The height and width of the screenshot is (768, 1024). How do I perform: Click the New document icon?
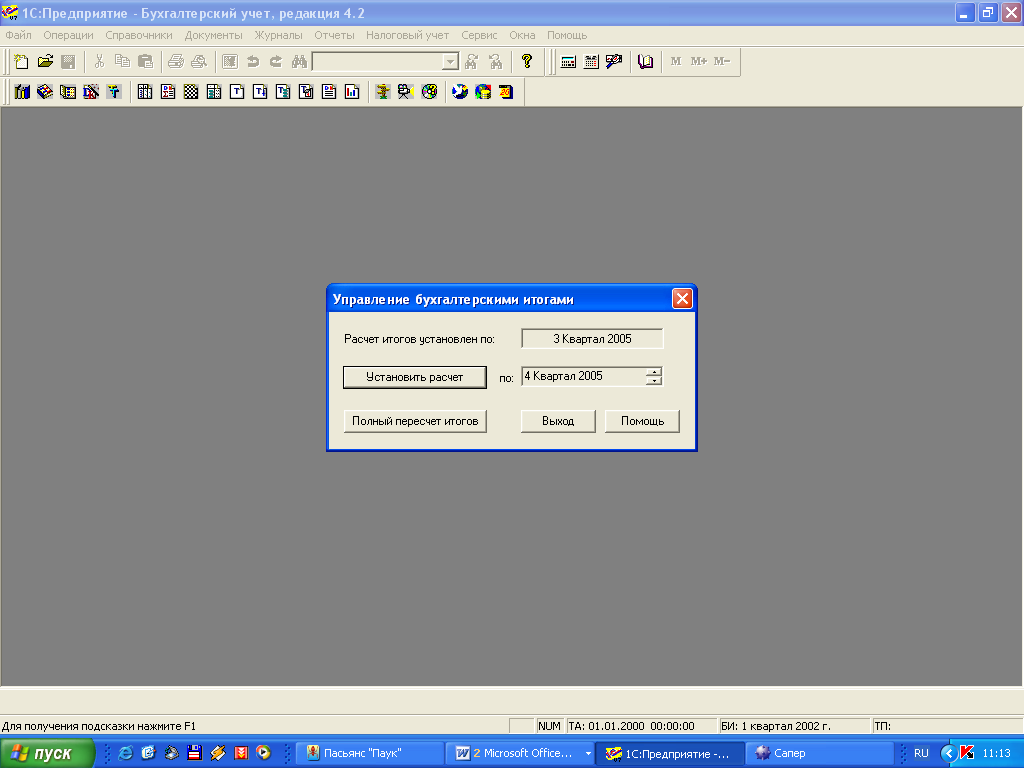[x=21, y=61]
